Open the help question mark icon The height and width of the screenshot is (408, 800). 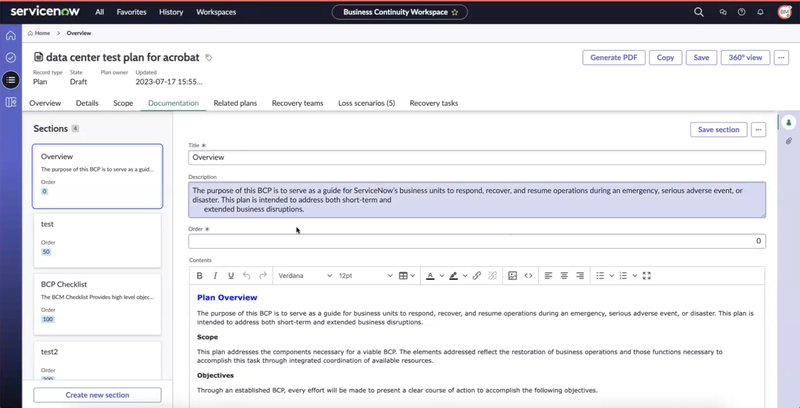(741, 12)
